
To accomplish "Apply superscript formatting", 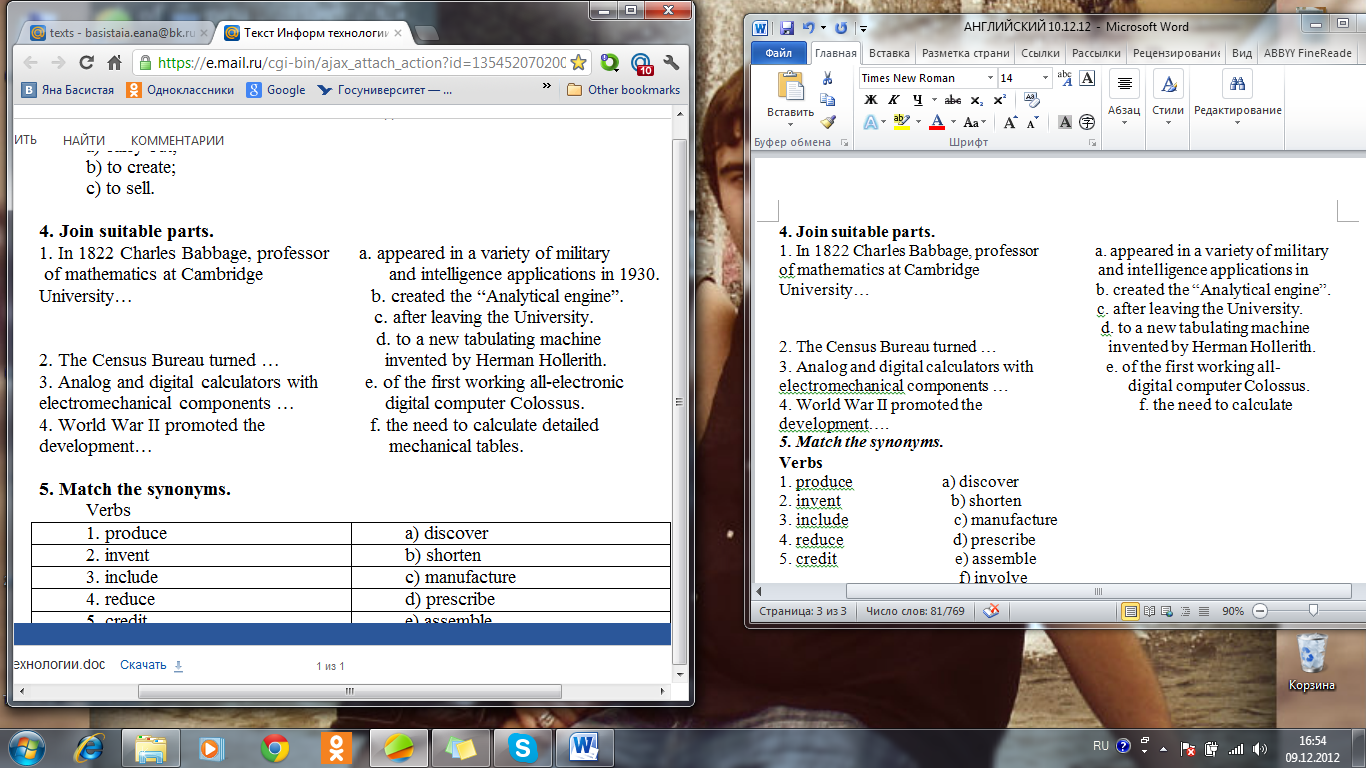I will [x=999, y=100].
